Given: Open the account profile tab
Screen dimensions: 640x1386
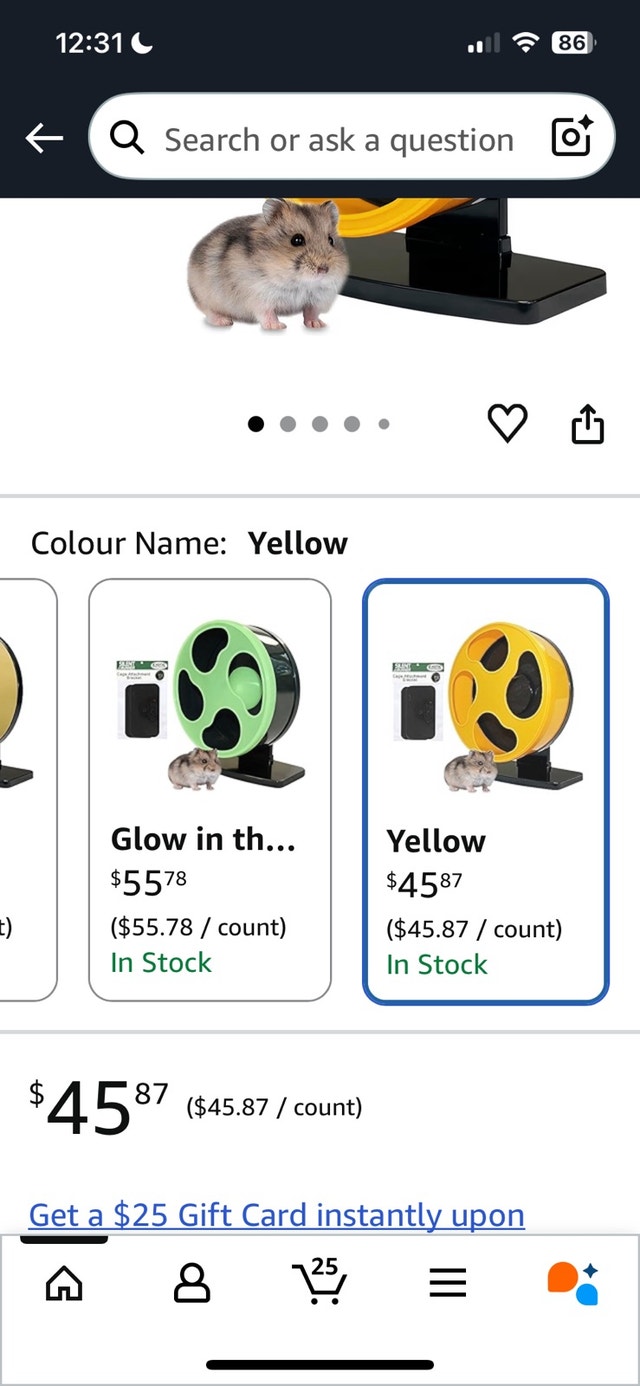Looking at the screenshot, I should [x=192, y=1282].
